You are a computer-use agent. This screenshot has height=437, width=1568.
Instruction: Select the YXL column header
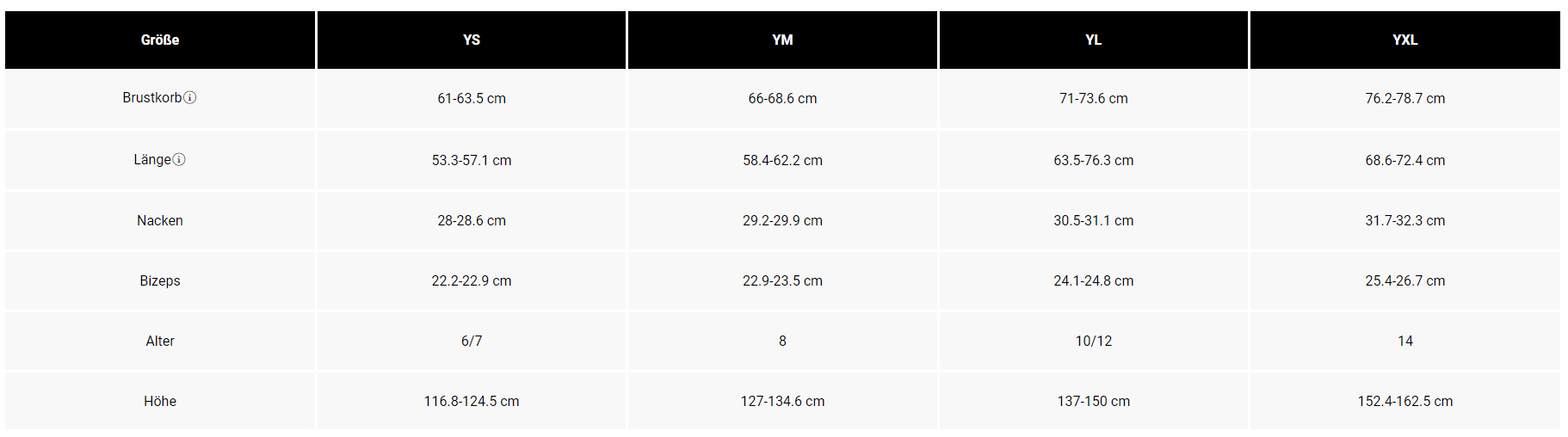1404,40
